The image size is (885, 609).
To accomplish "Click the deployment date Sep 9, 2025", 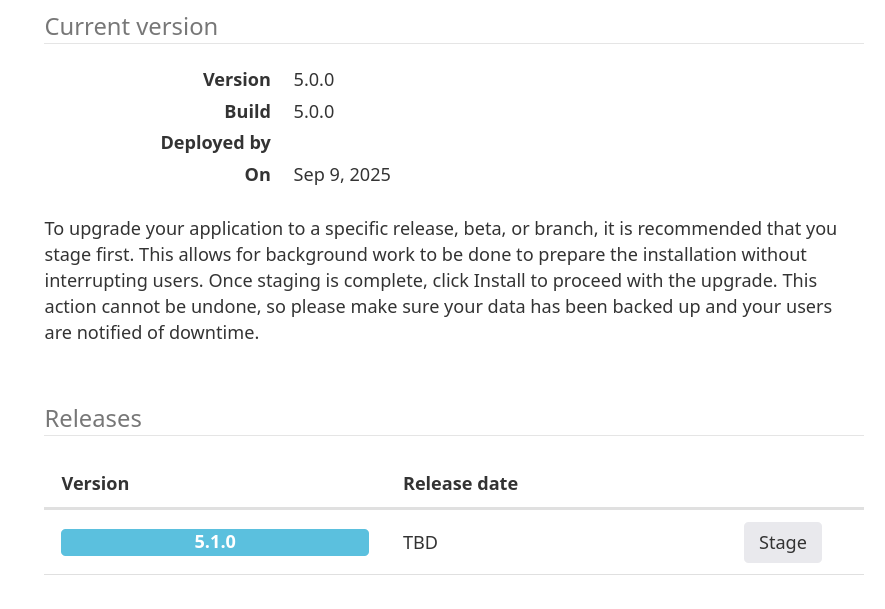I will tap(342, 174).
